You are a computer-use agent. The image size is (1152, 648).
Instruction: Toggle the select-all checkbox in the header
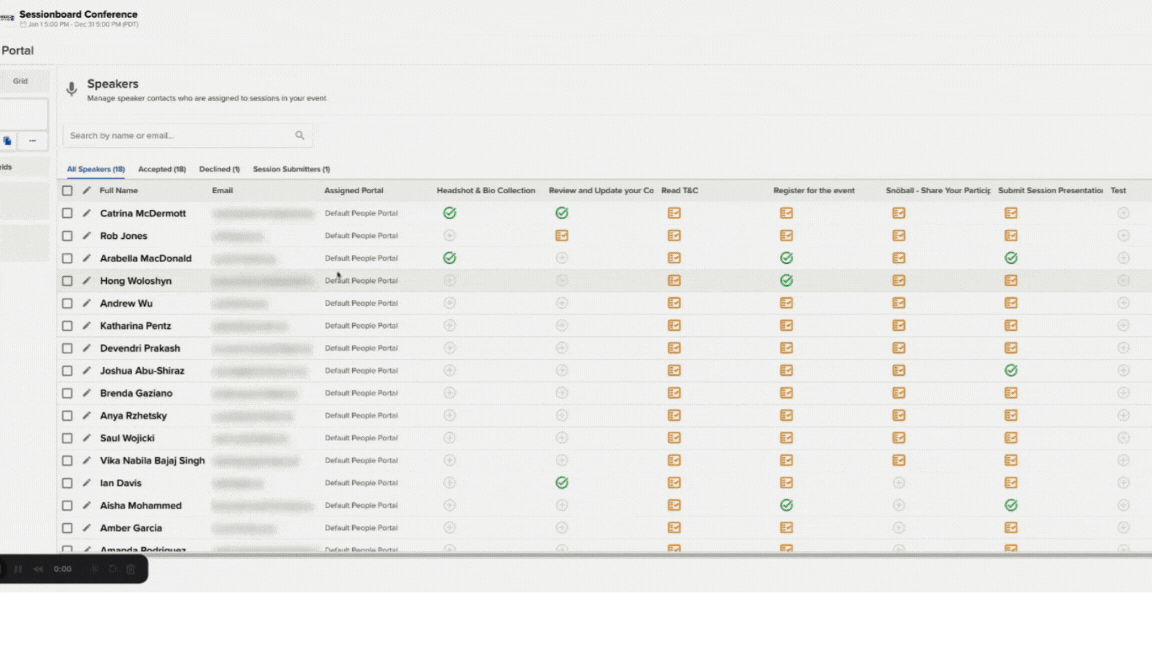(x=66, y=190)
